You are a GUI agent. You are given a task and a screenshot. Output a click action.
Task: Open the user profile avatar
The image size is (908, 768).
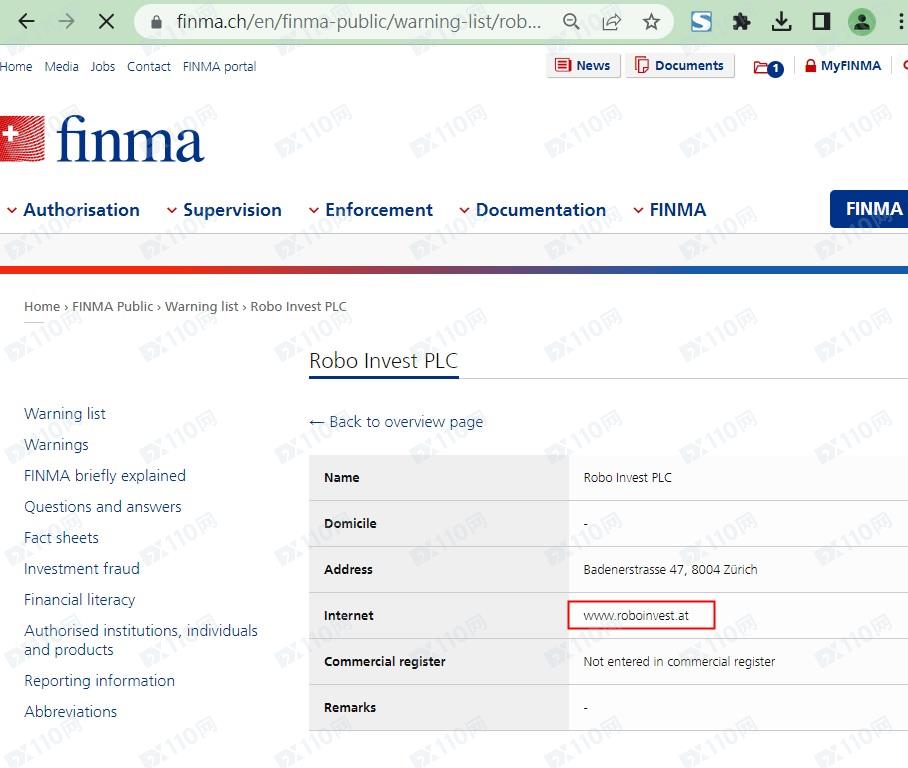pos(861,21)
